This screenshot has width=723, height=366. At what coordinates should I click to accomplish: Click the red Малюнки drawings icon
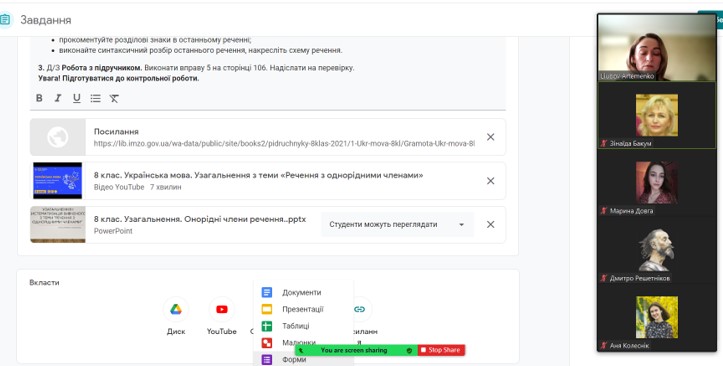267,342
